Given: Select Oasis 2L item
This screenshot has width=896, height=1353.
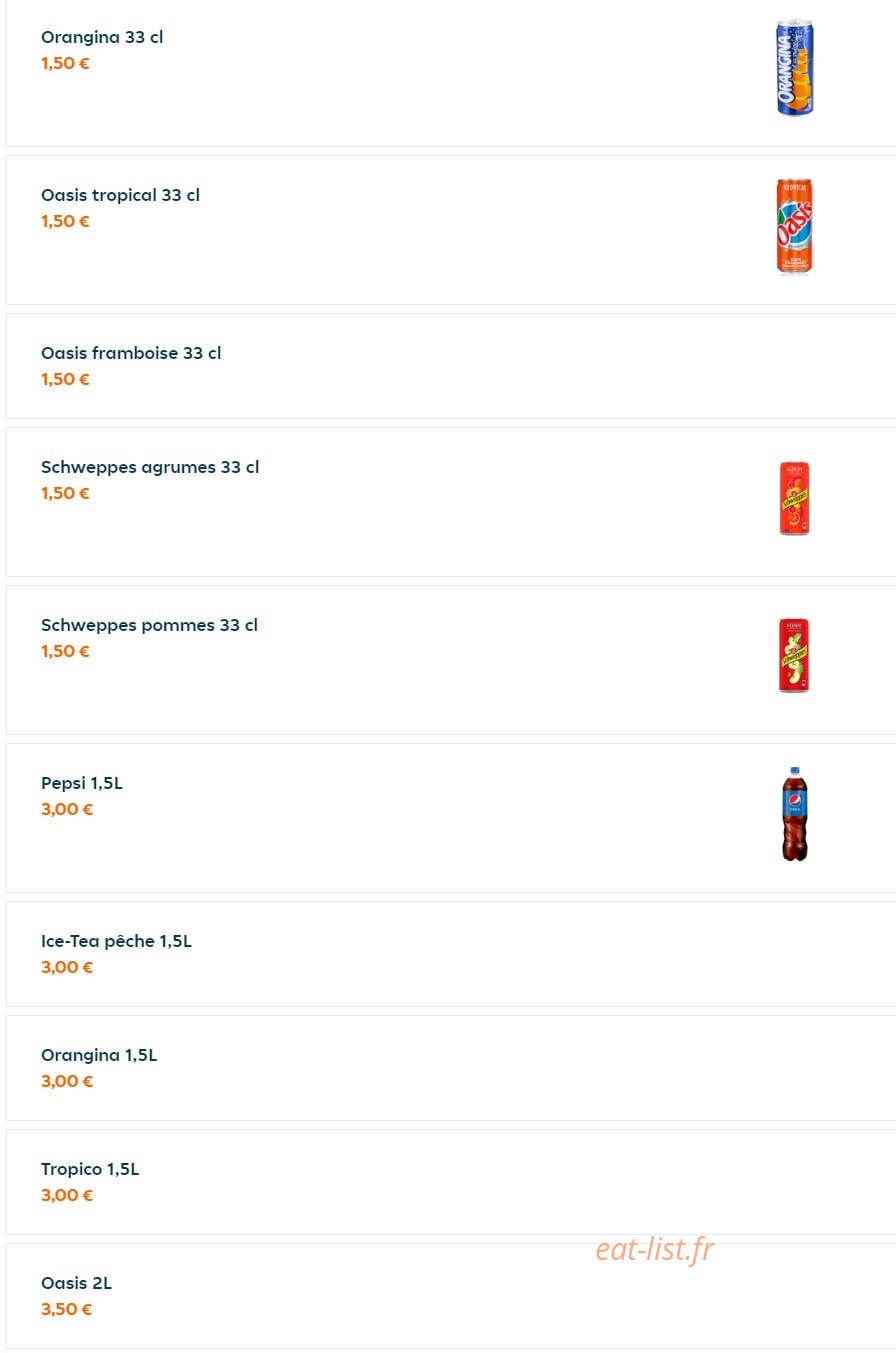Looking at the screenshot, I should [x=76, y=1283].
